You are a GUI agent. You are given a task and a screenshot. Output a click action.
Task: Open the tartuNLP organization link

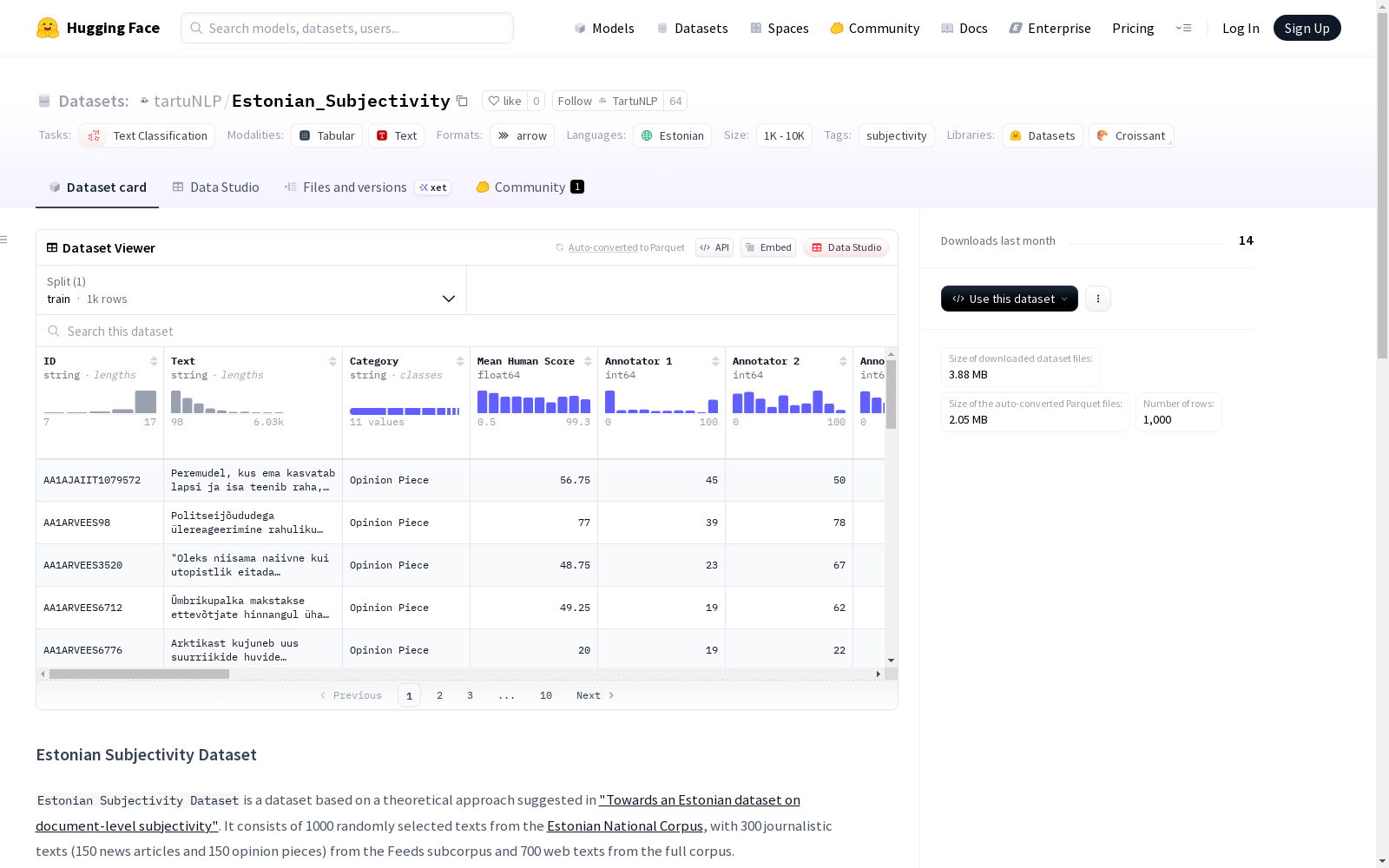pyautogui.click(x=187, y=102)
